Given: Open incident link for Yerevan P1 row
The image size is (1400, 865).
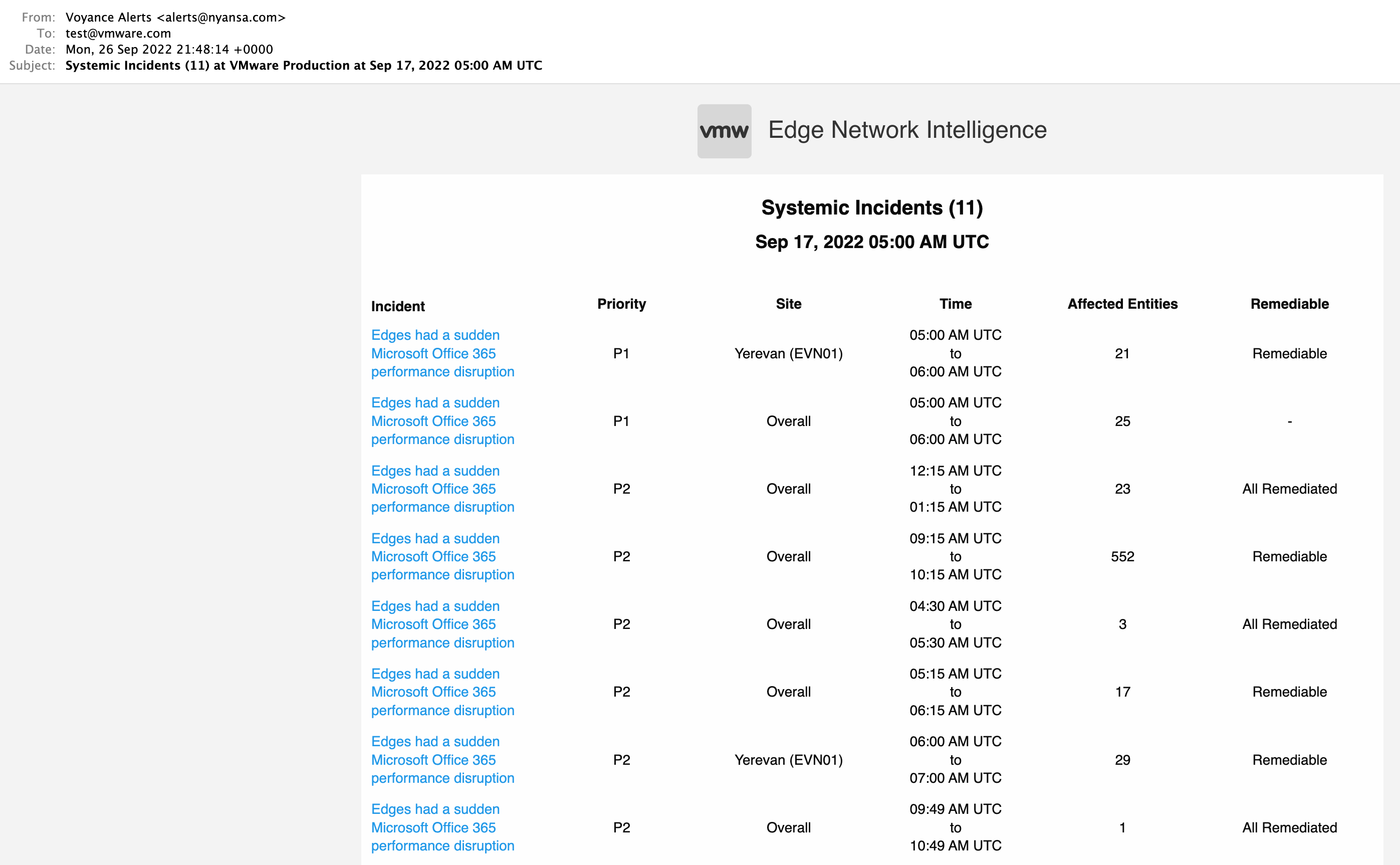Looking at the screenshot, I should pos(442,353).
